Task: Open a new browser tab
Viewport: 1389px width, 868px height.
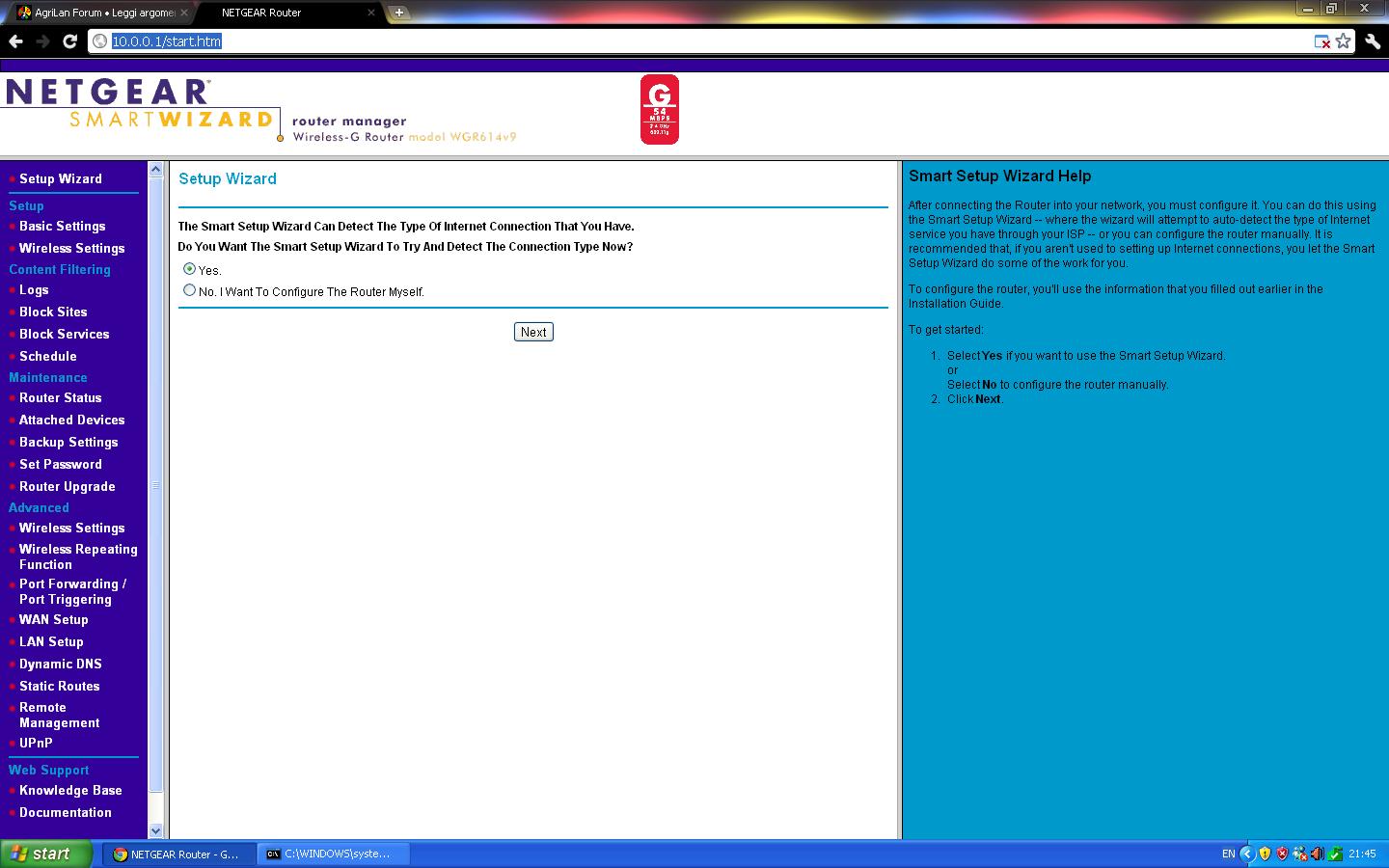Action: [x=398, y=13]
